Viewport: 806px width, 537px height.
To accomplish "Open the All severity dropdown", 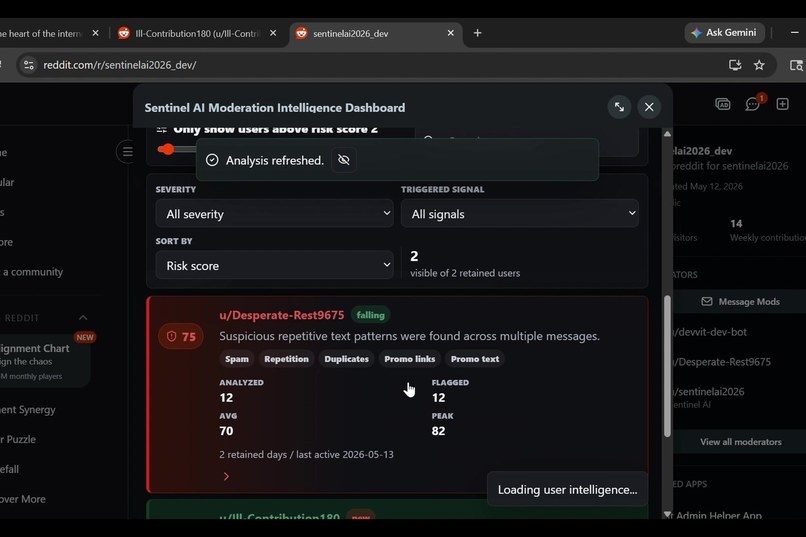I will [x=274, y=213].
